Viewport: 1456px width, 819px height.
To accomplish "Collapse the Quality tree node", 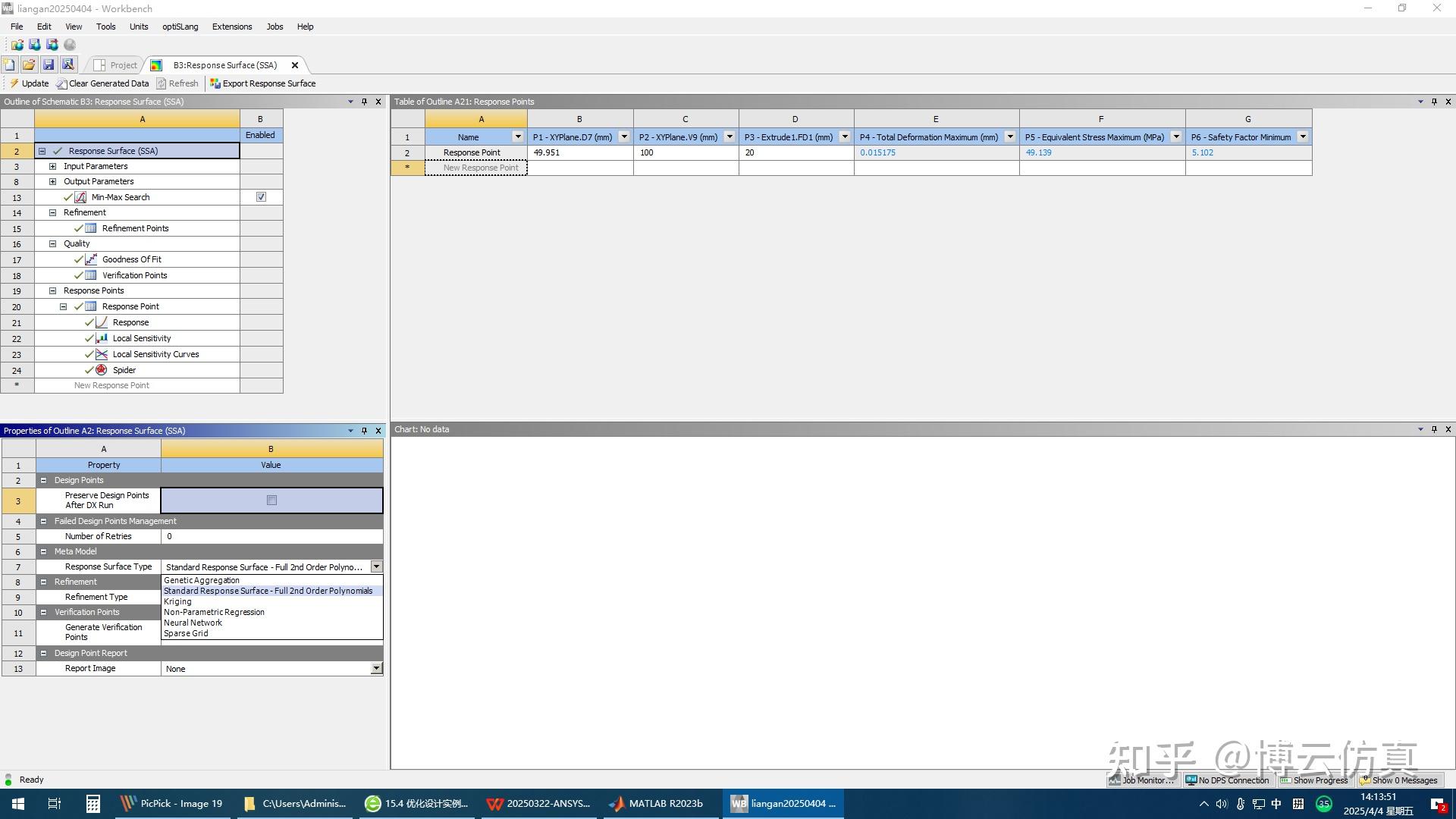I will (x=52, y=243).
